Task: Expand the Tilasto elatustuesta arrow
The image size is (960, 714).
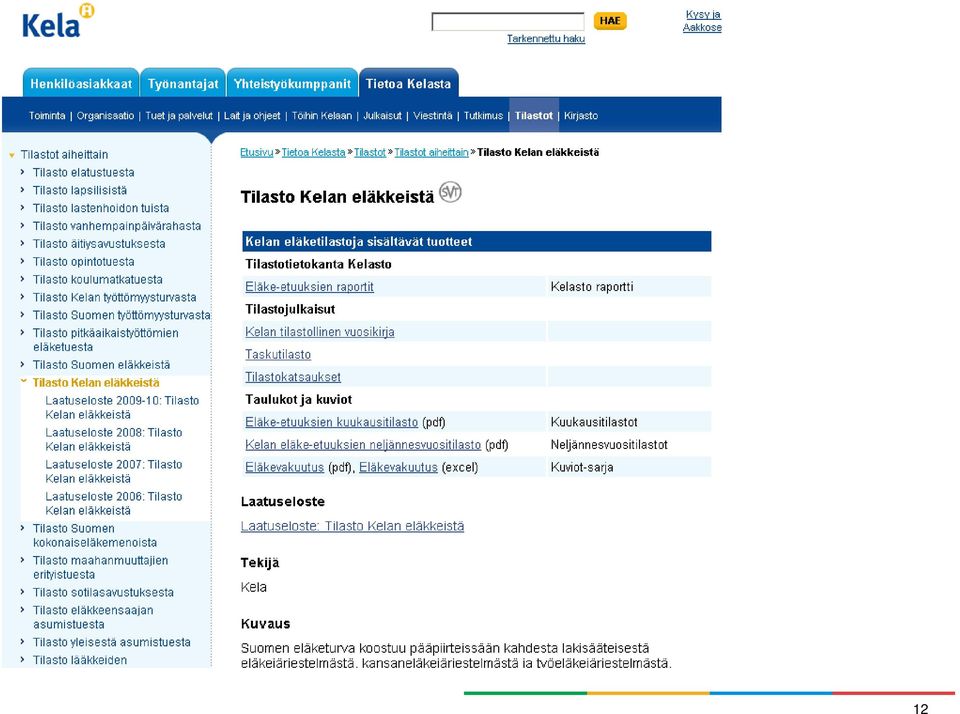Action: tap(23, 172)
